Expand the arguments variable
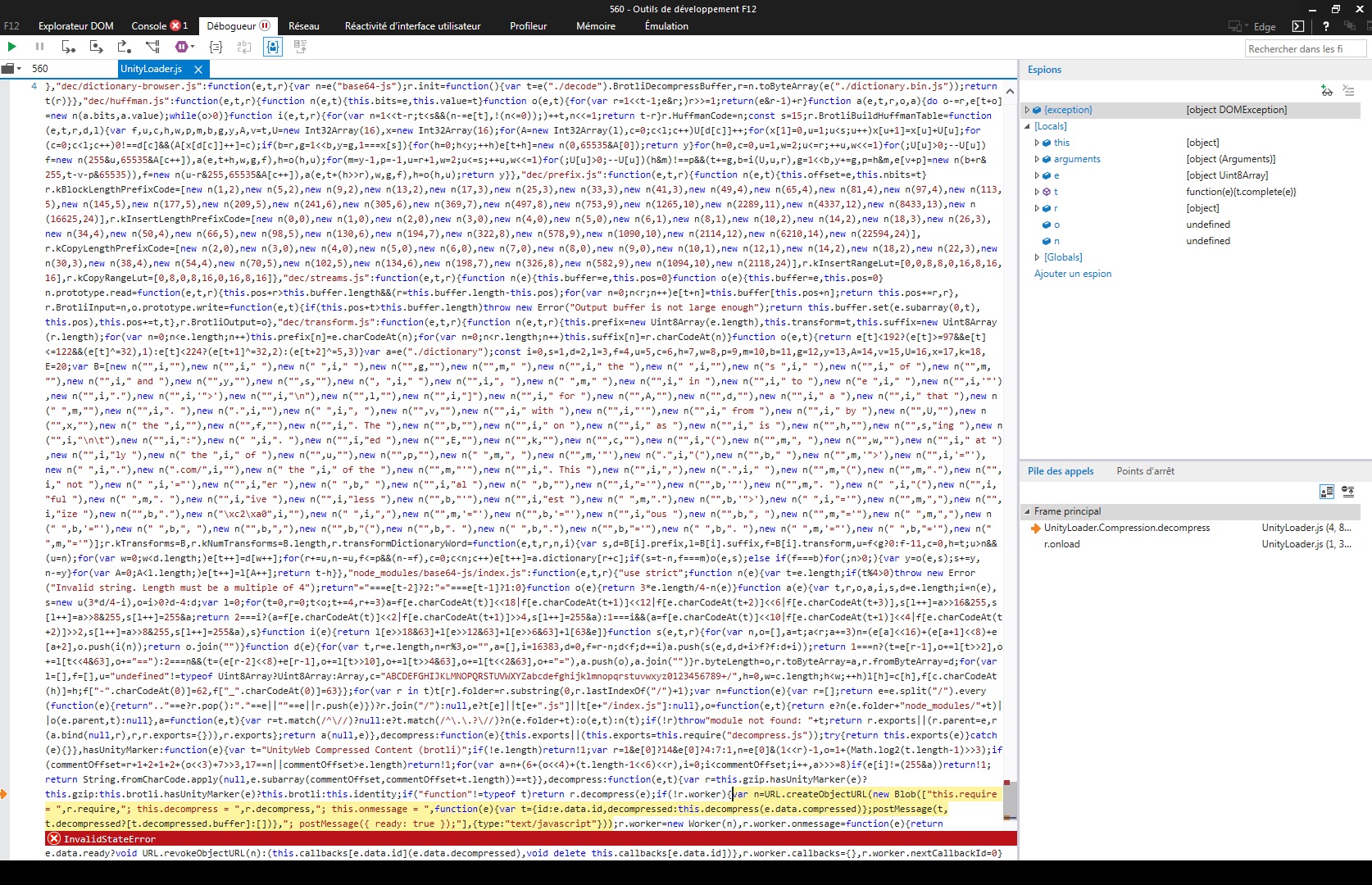 point(1036,159)
